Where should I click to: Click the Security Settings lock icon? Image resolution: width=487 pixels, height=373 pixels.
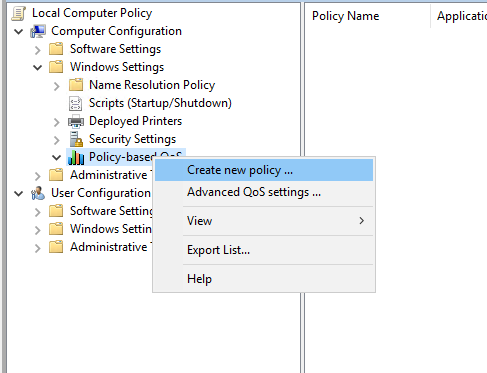pos(76,139)
